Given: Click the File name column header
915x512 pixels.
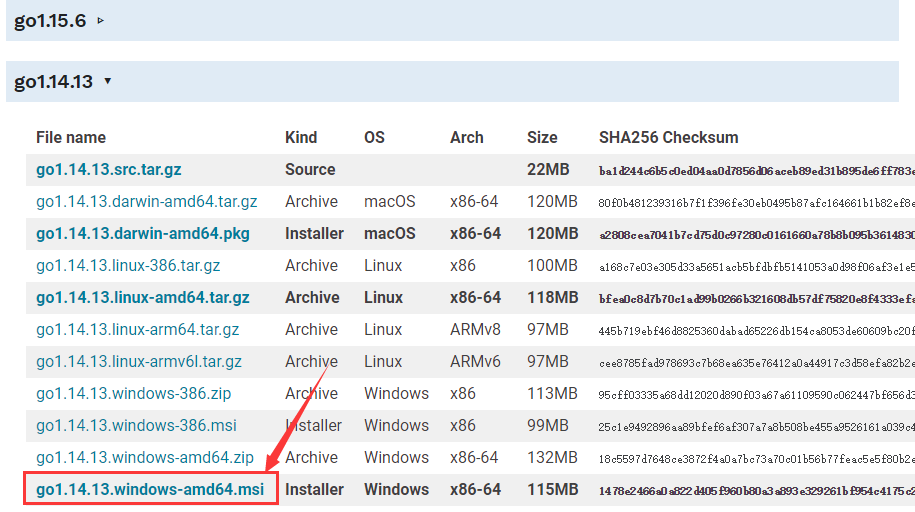Looking at the screenshot, I should (x=71, y=137).
